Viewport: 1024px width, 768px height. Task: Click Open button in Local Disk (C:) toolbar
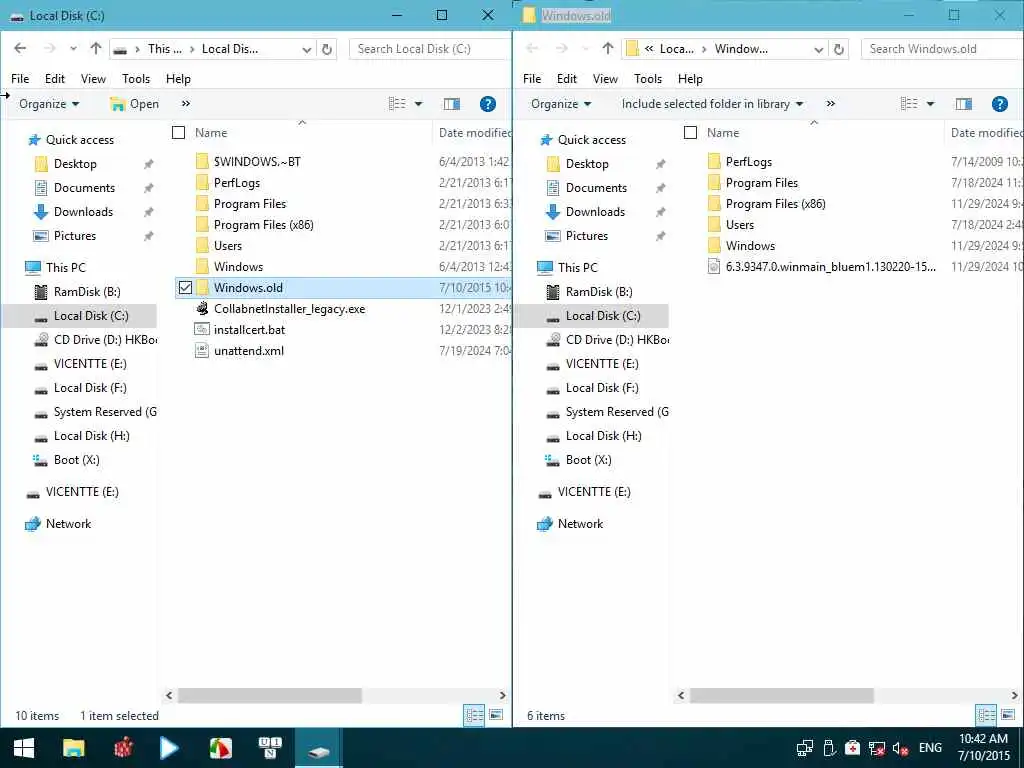[135, 104]
